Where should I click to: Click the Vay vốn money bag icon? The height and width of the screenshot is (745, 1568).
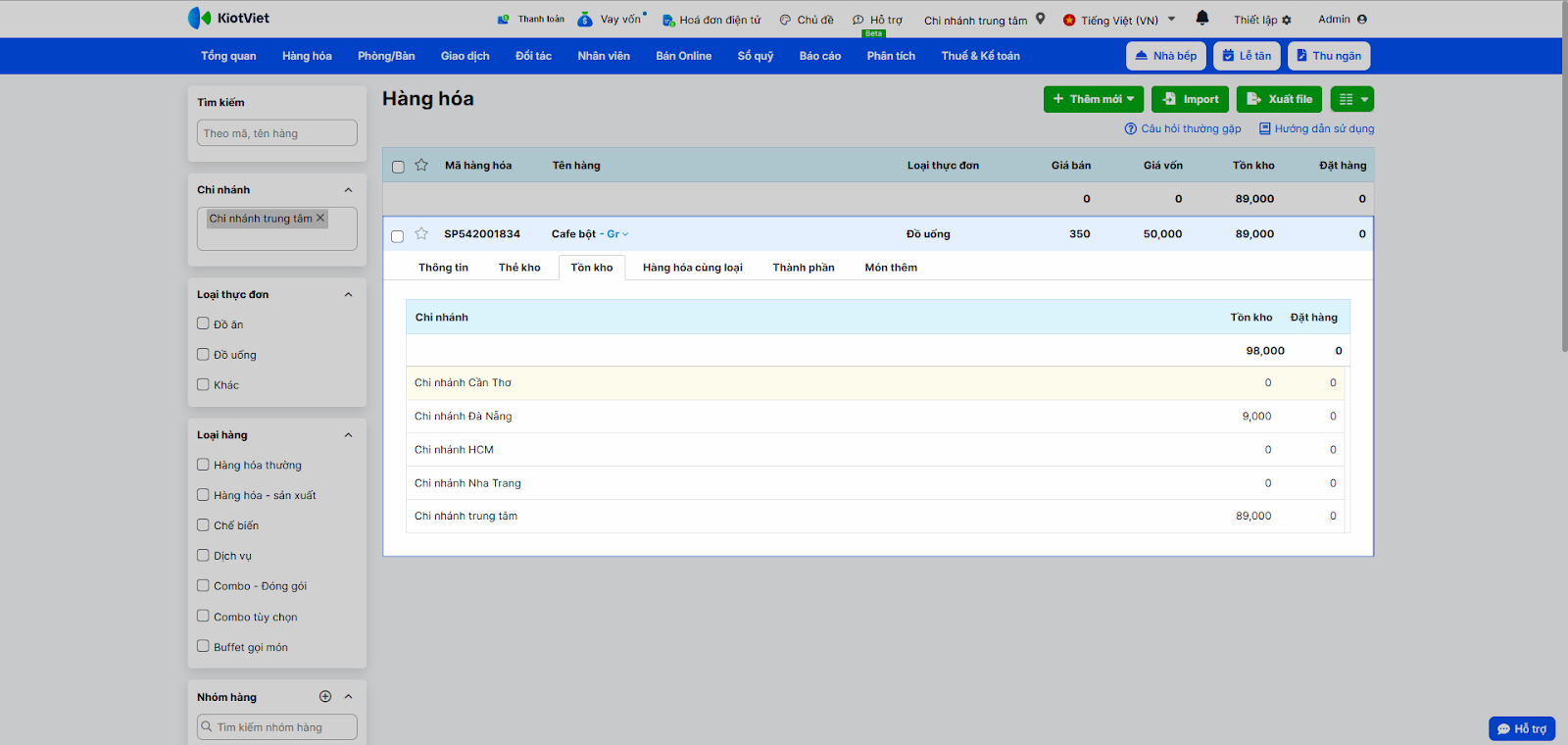click(x=585, y=19)
